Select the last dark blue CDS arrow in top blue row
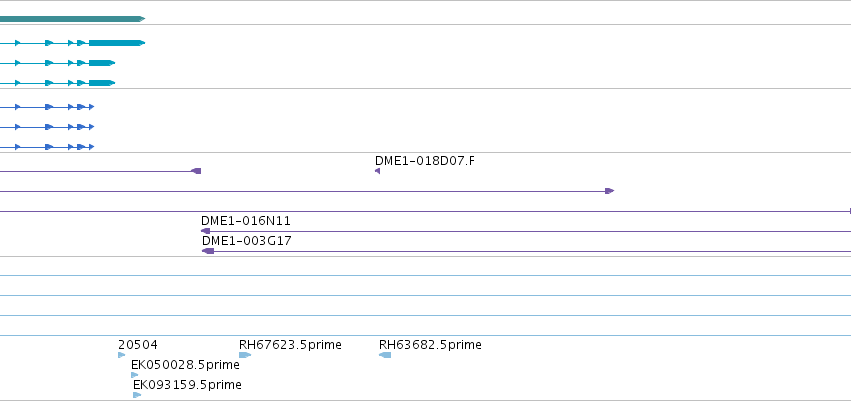The width and height of the screenshot is (851, 401). click(91, 107)
